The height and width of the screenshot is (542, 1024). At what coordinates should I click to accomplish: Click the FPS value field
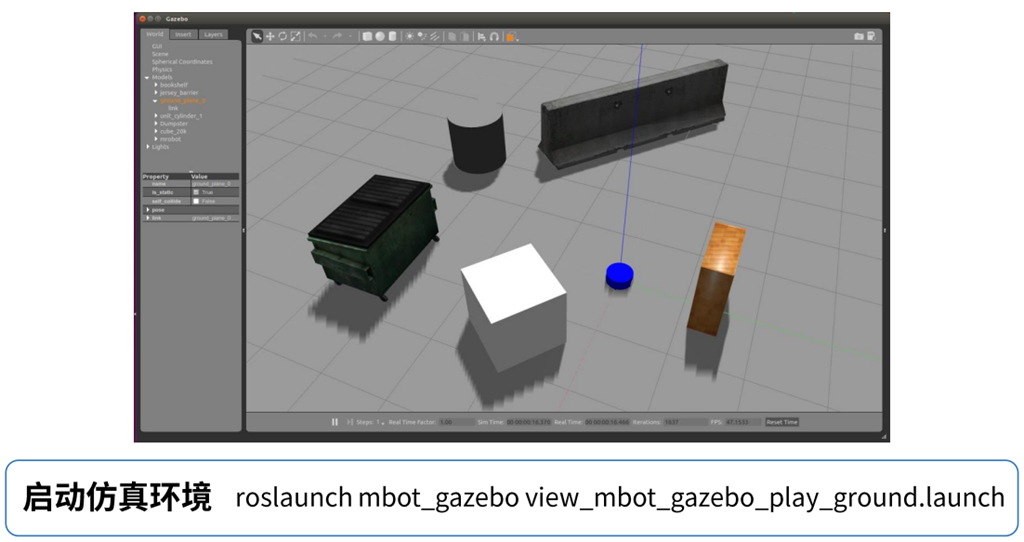(743, 422)
